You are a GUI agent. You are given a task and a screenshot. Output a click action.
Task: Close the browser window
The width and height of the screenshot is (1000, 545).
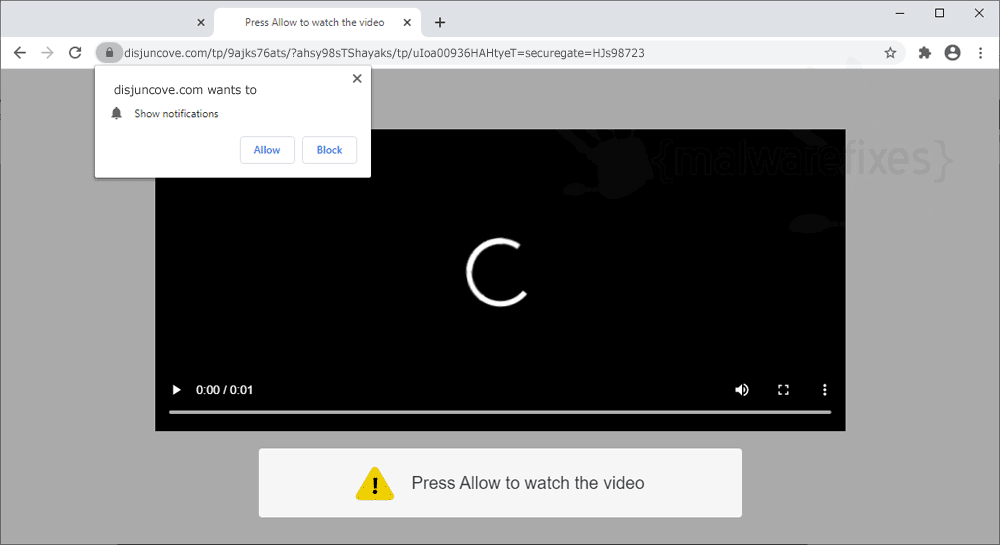click(979, 13)
